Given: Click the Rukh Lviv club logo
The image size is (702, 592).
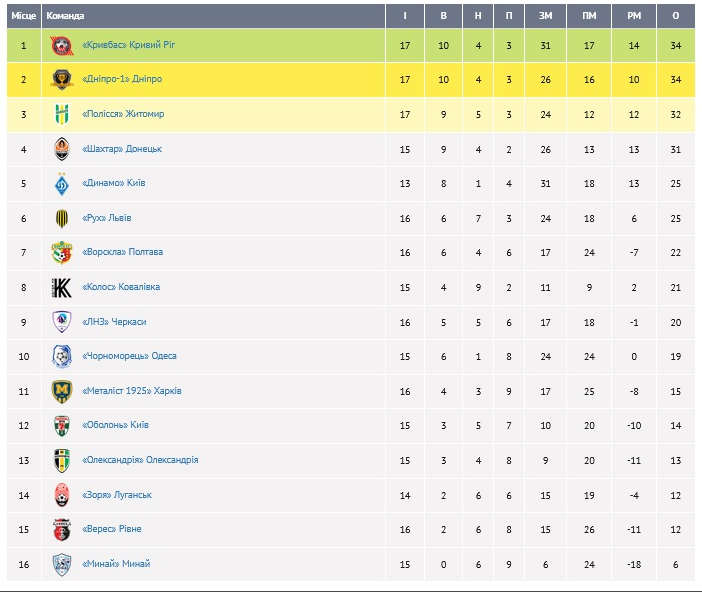Looking at the screenshot, I should [62, 218].
